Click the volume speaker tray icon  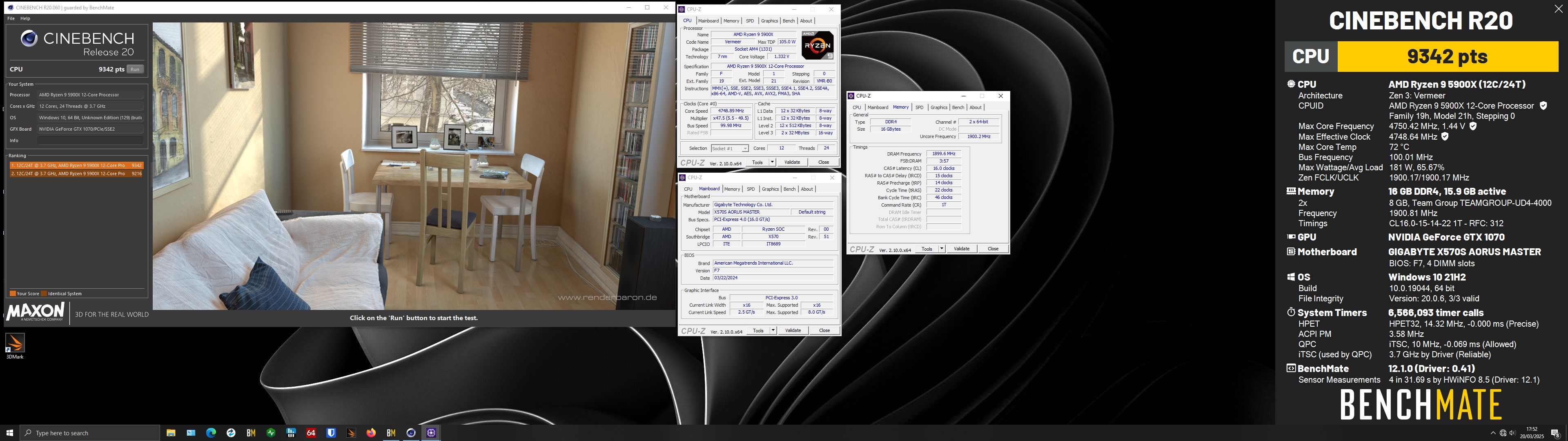tap(1512, 433)
